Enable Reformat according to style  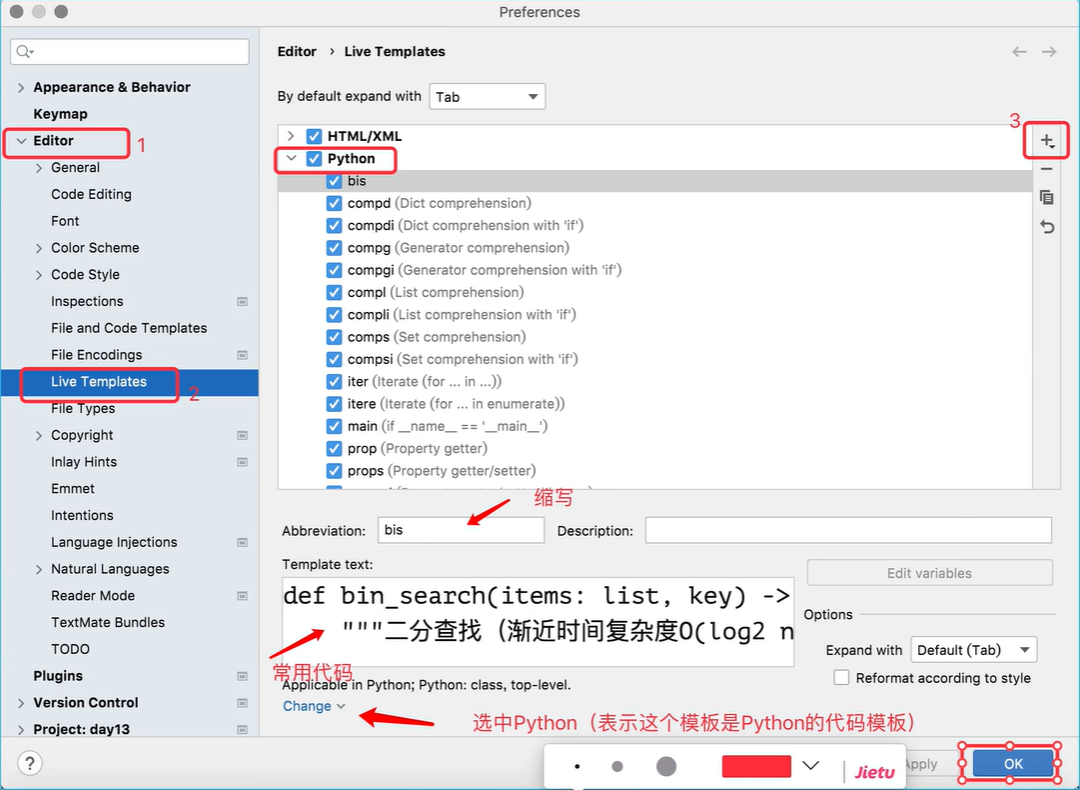click(x=841, y=678)
